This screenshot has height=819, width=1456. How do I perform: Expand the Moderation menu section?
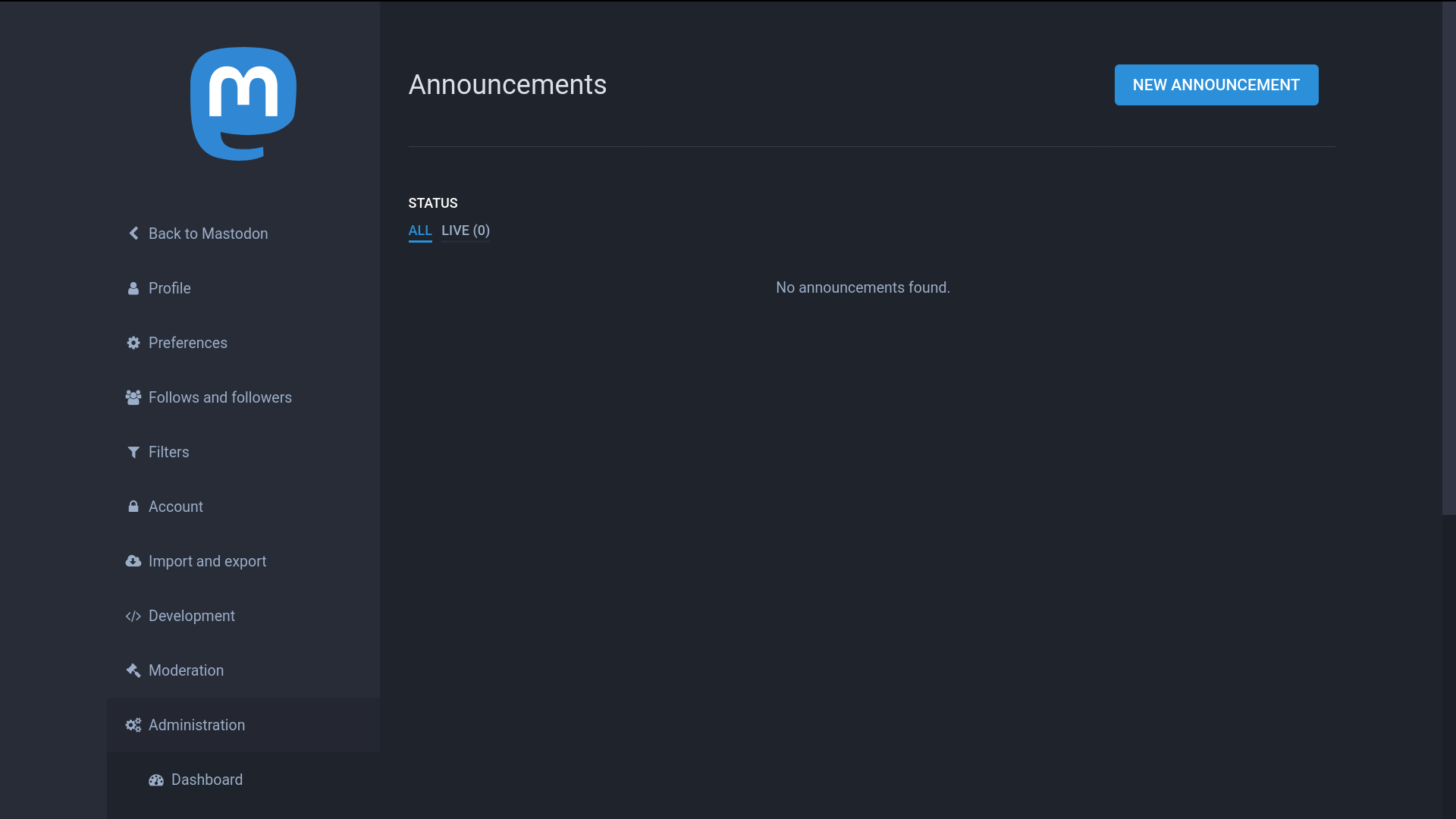186,670
